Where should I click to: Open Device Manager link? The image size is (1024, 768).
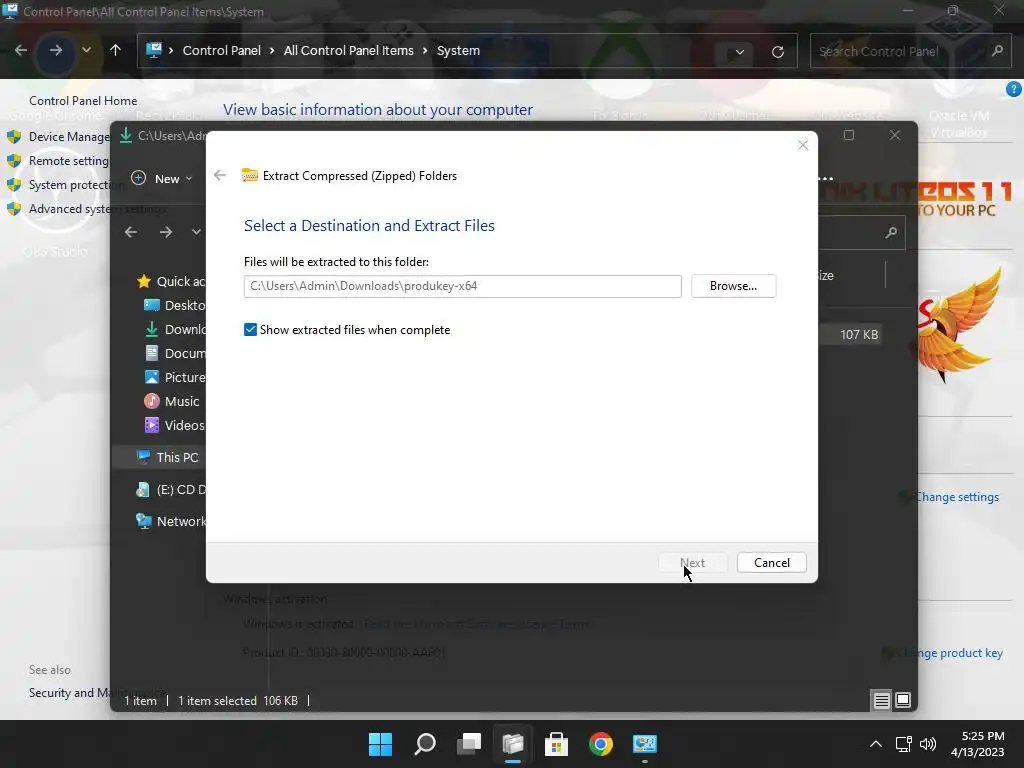pos(69,136)
